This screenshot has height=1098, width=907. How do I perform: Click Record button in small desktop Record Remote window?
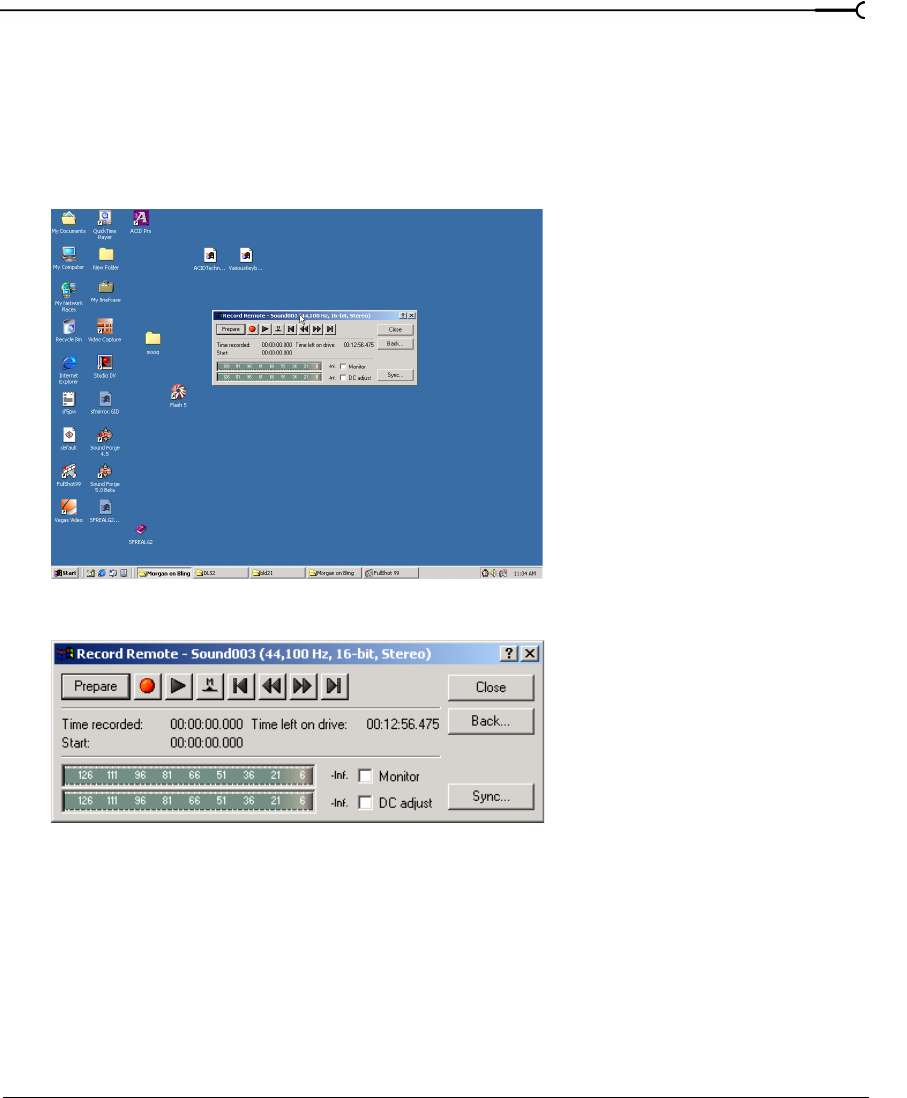[252, 329]
